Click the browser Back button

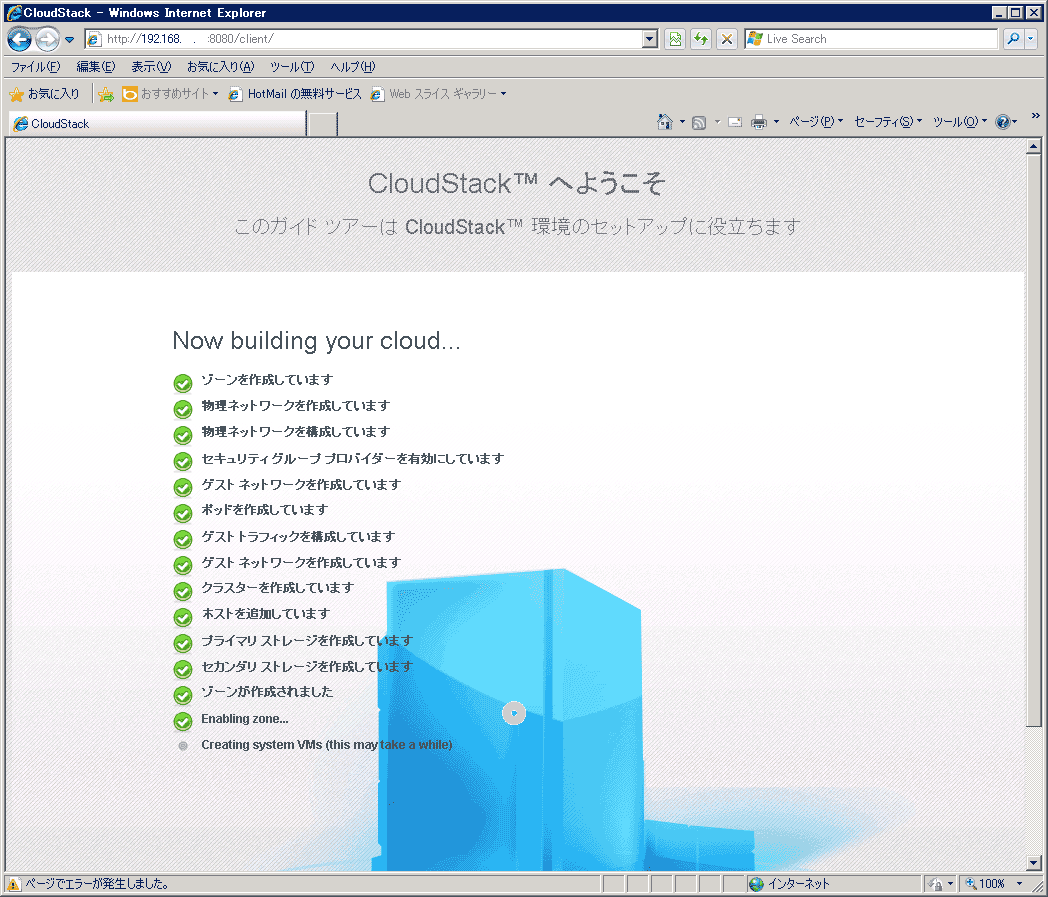point(19,40)
